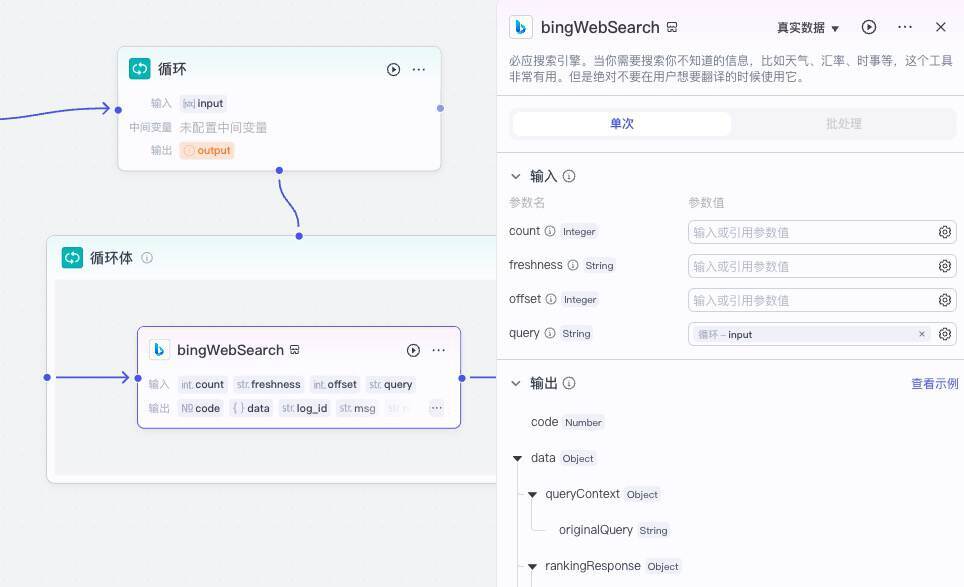Image resolution: width=964 pixels, height=587 pixels.
Task: Open gear settings beside query input
Action: click(944, 334)
